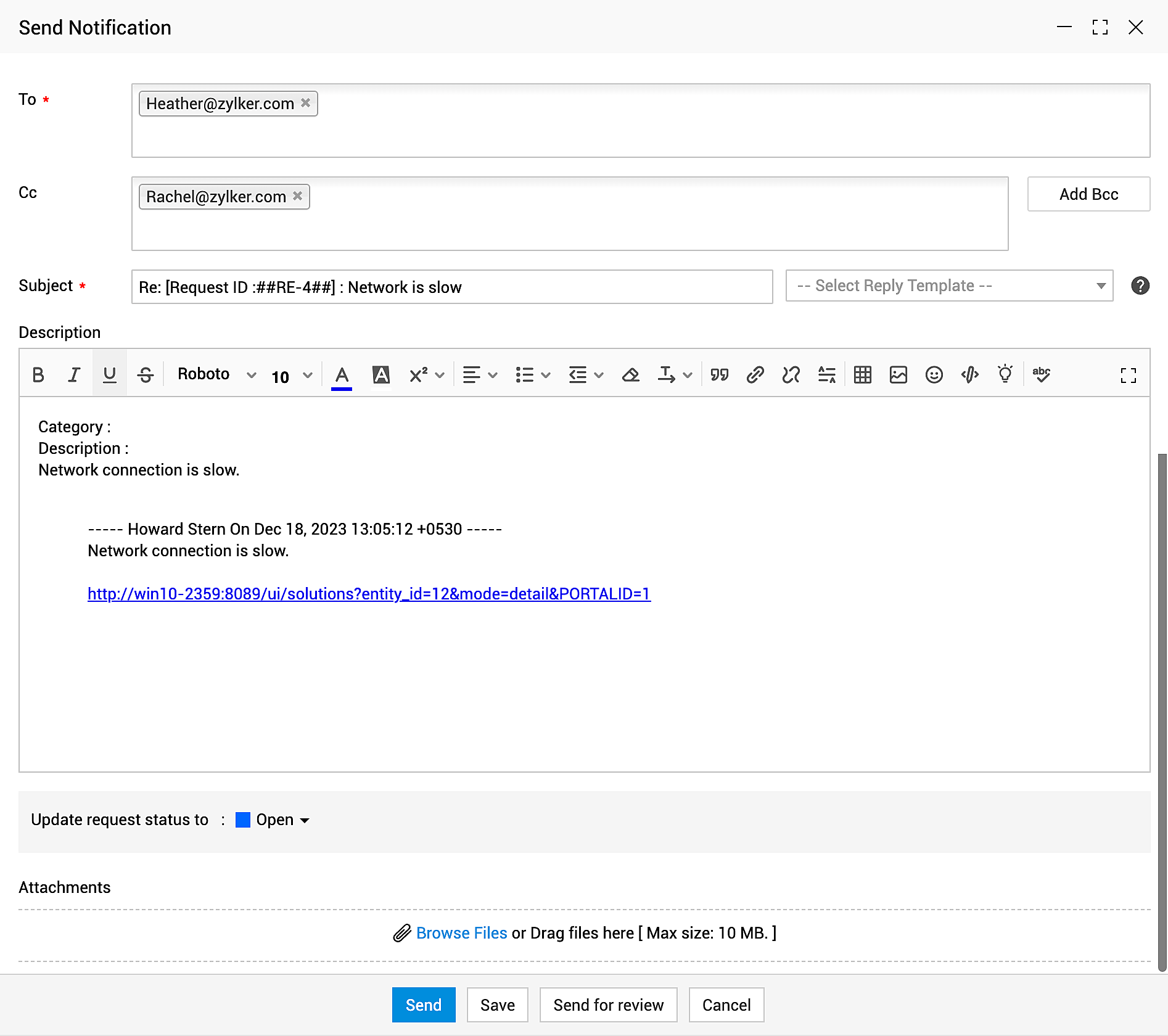The height and width of the screenshot is (1036, 1168).
Task: Toggle underline formatting
Action: 110,374
